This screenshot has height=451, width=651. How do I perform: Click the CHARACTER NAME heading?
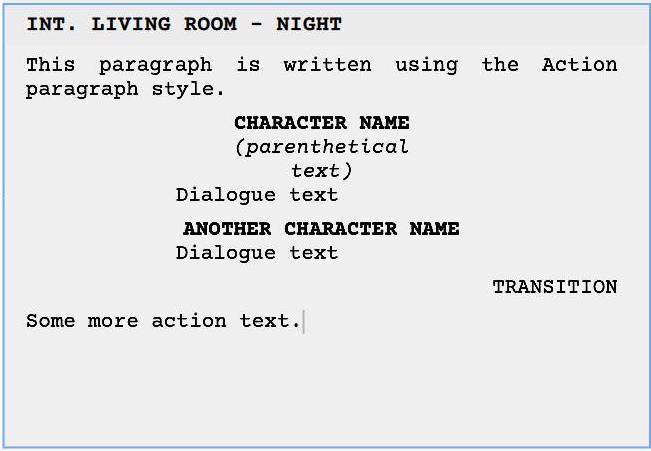(x=322, y=123)
